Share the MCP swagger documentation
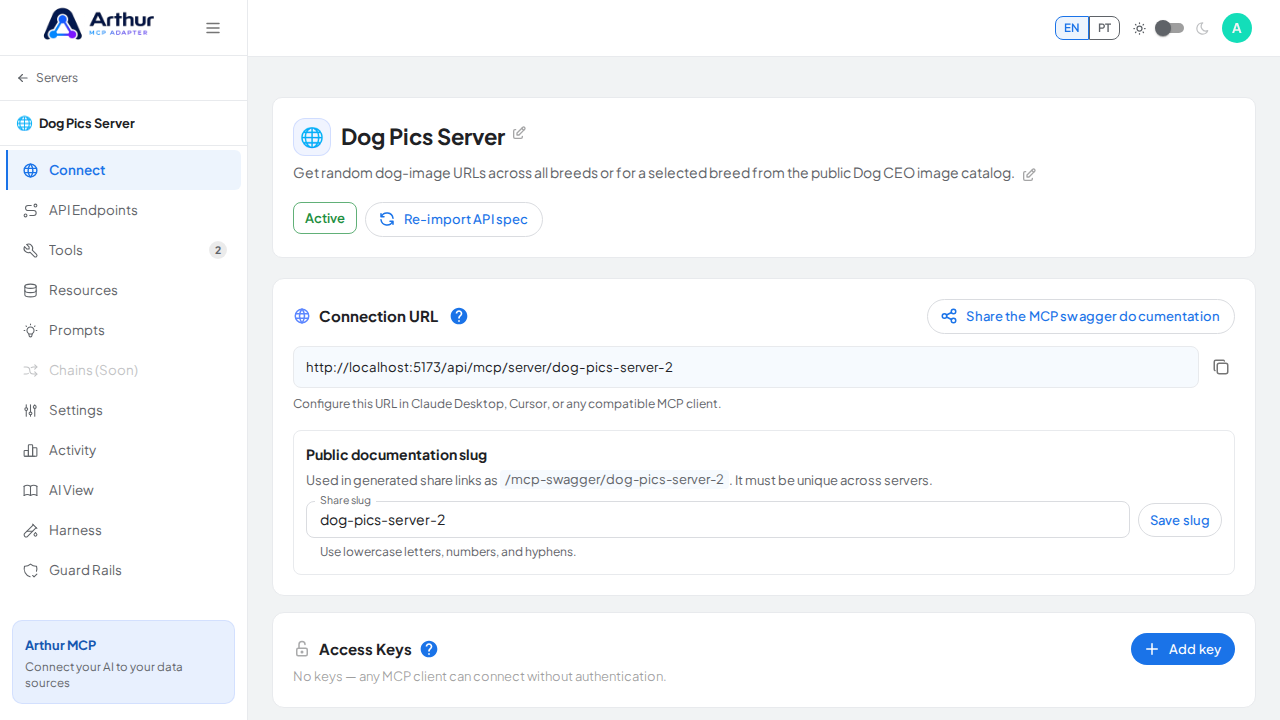 [1081, 316]
